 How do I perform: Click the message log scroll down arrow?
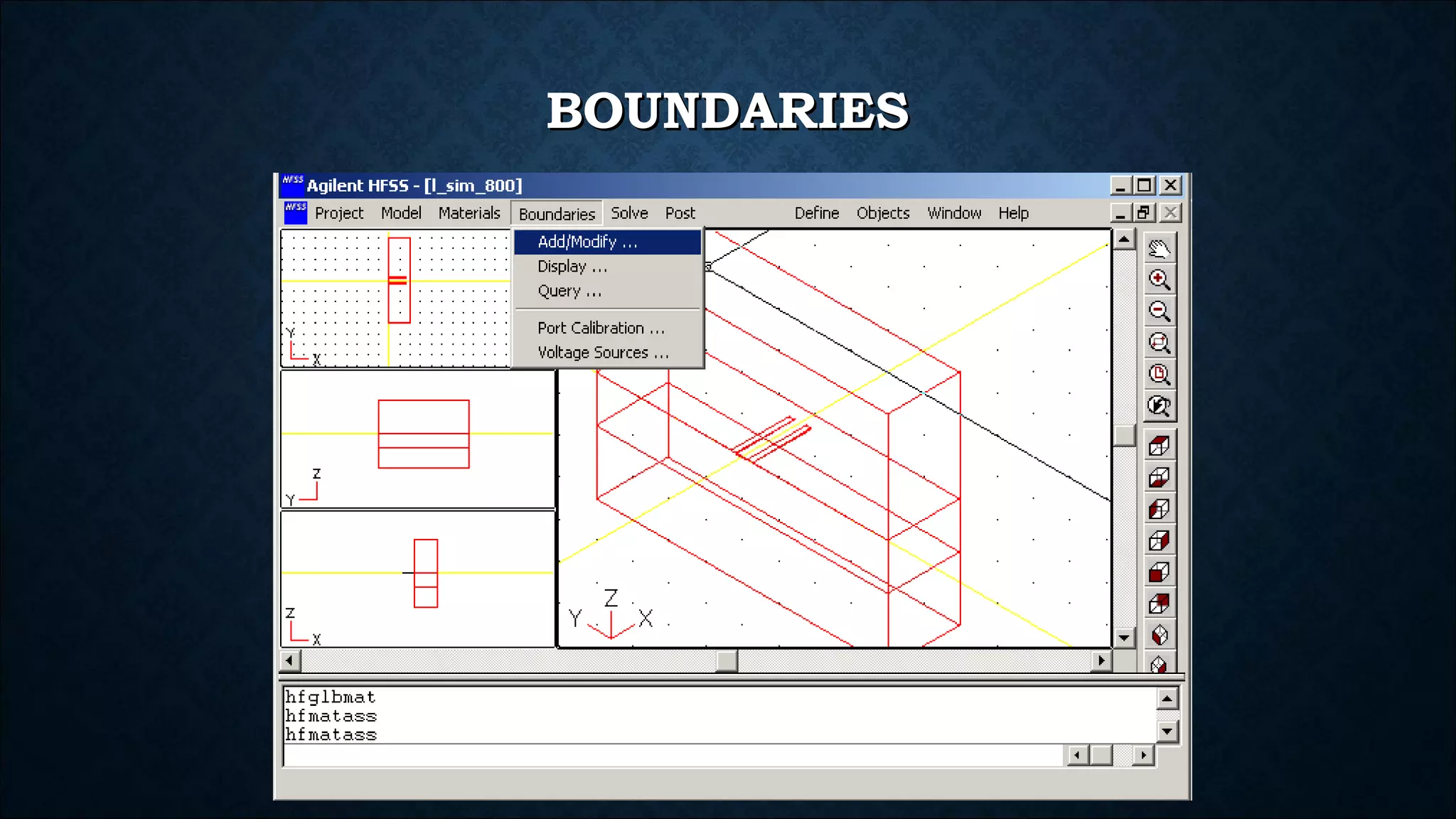[x=1167, y=731]
